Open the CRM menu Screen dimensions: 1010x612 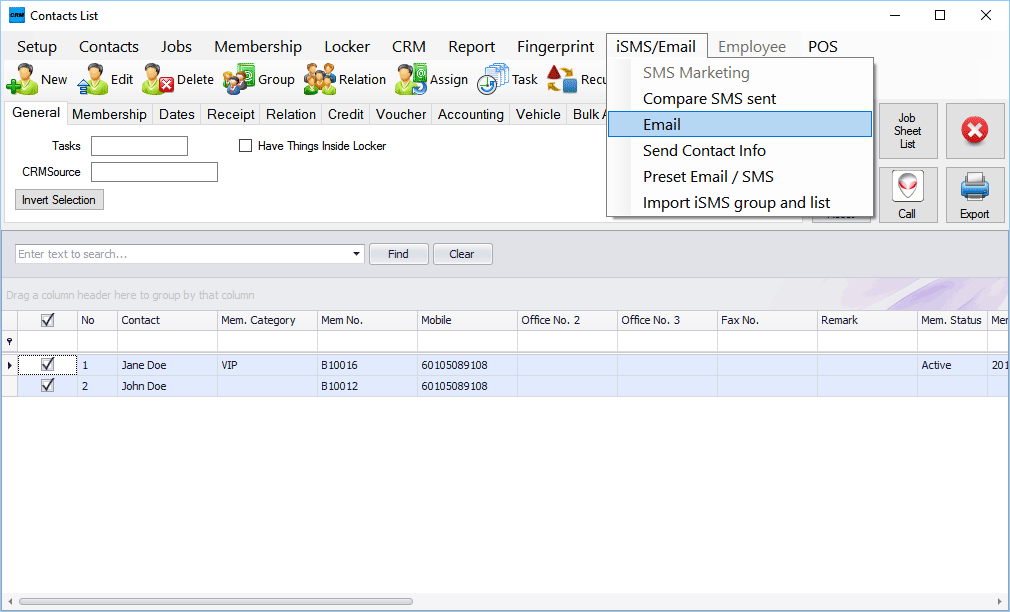coord(409,46)
